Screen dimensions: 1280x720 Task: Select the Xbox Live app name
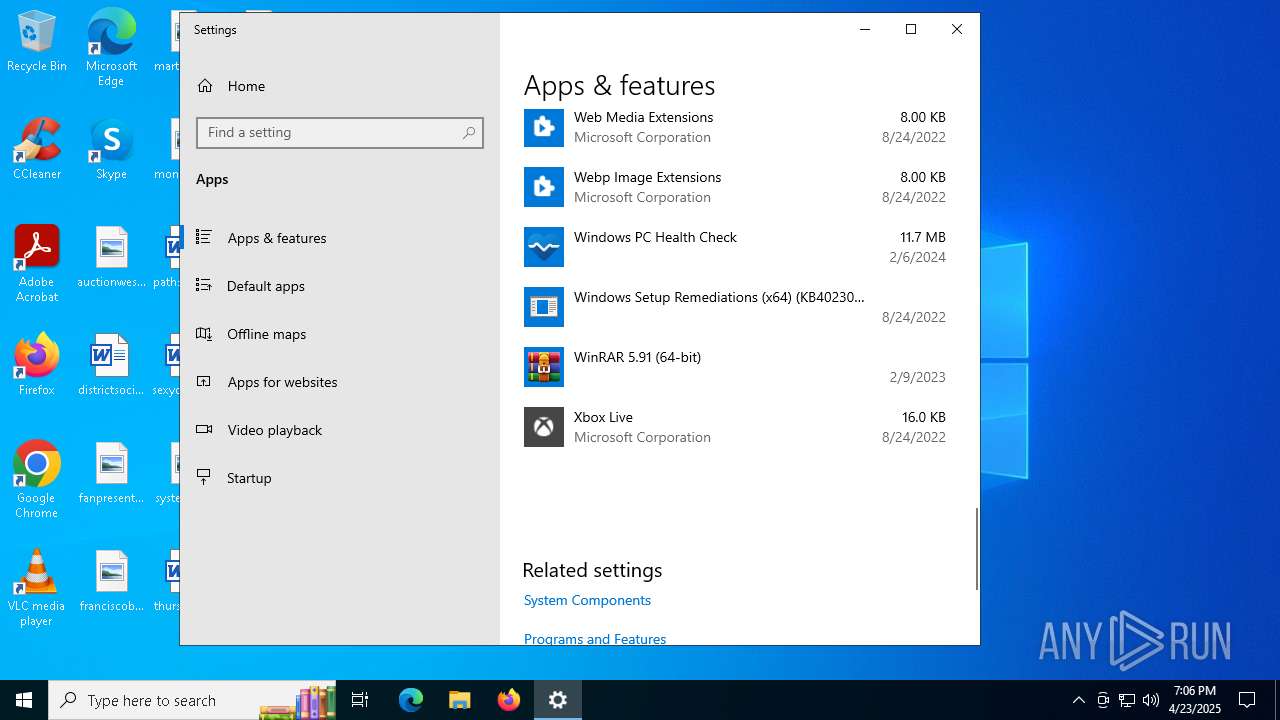(x=604, y=417)
